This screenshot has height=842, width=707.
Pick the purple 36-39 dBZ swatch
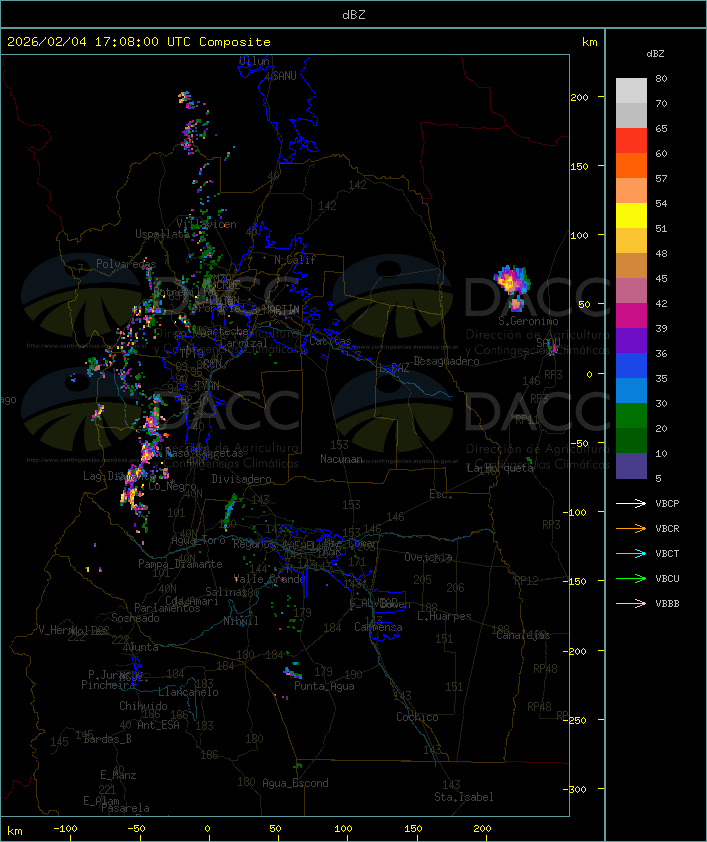(631, 340)
